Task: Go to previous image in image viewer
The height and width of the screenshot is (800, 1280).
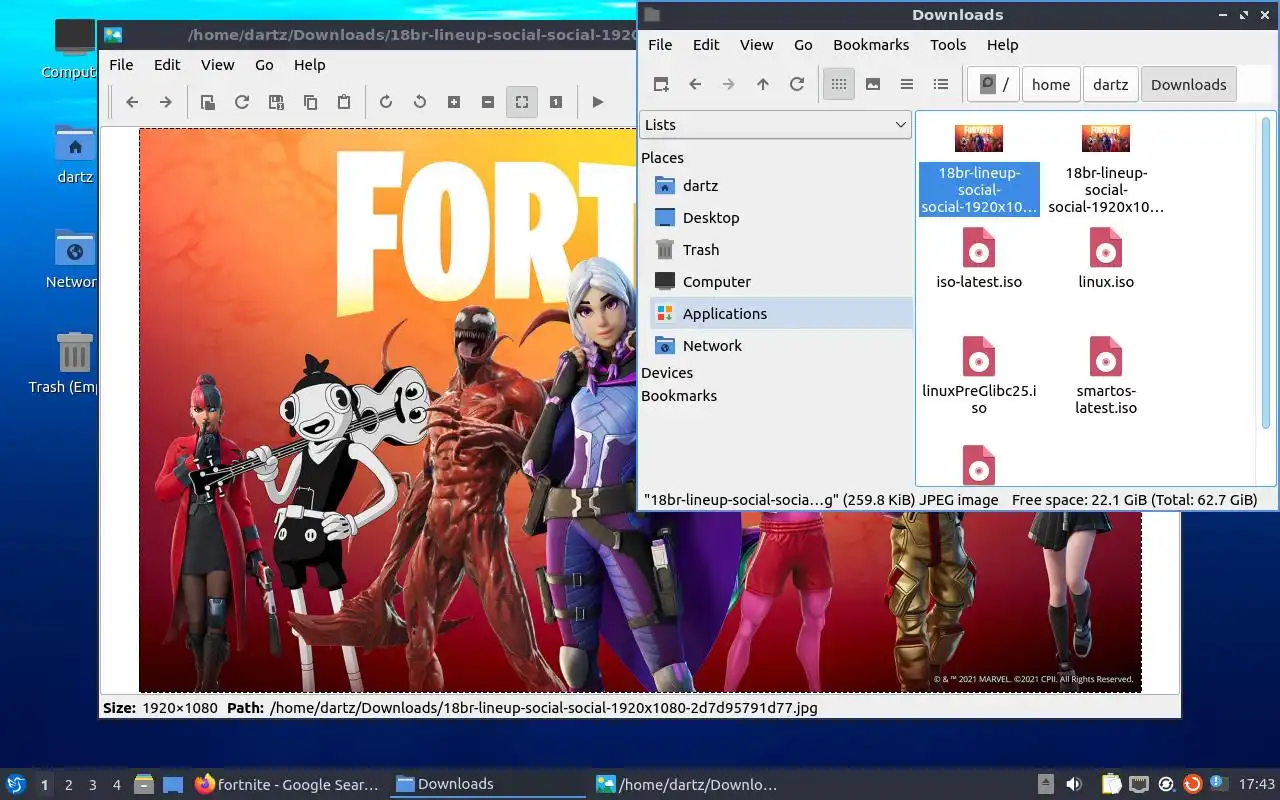Action: [132, 102]
